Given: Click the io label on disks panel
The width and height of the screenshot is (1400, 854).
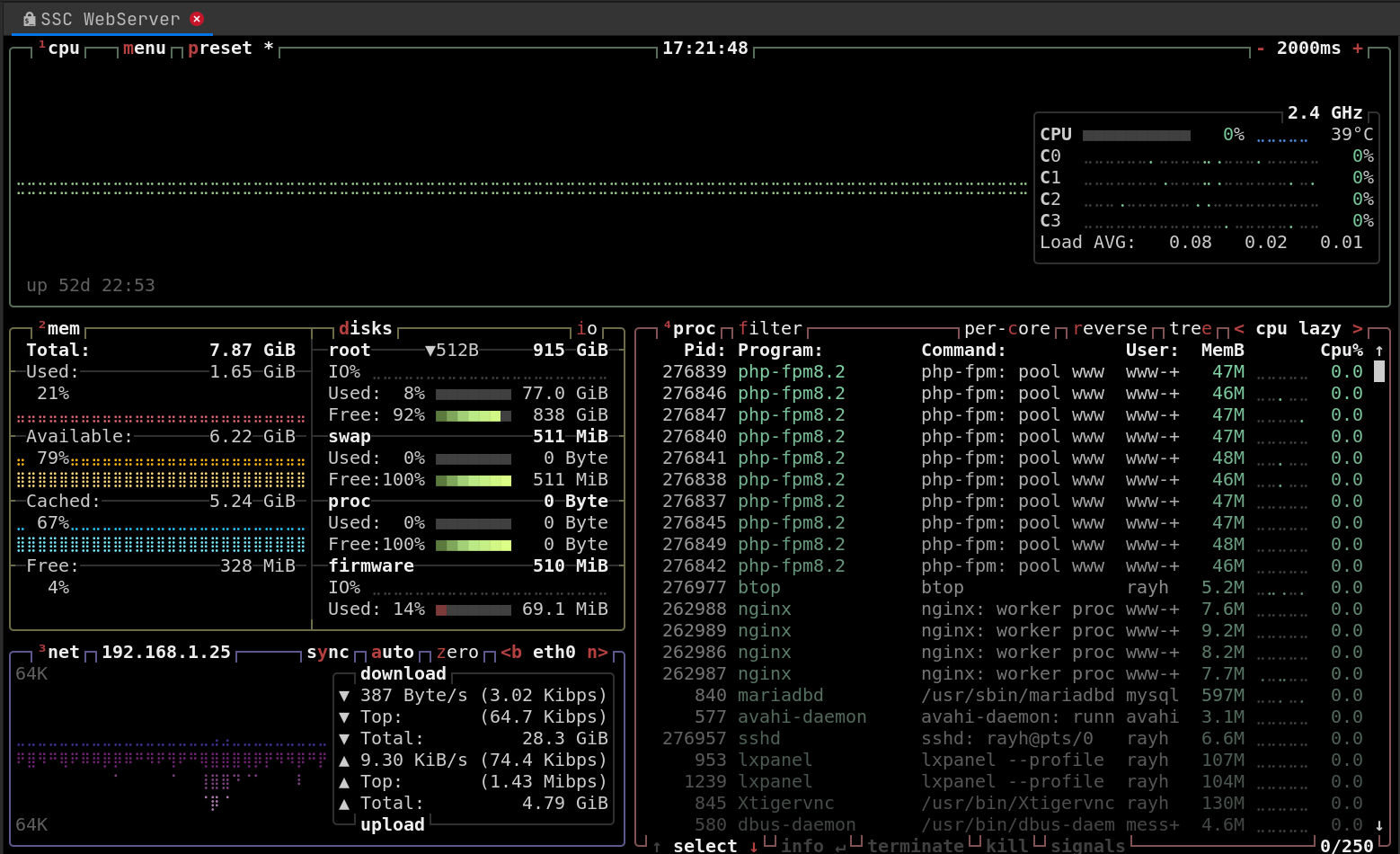Looking at the screenshot, I should [x=589, y=328].
